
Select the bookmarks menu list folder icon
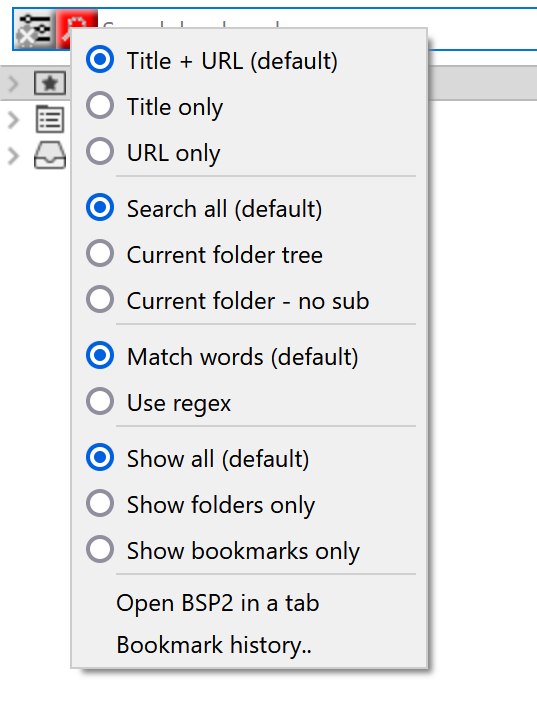pyautogui.click(x=50, y=119)
